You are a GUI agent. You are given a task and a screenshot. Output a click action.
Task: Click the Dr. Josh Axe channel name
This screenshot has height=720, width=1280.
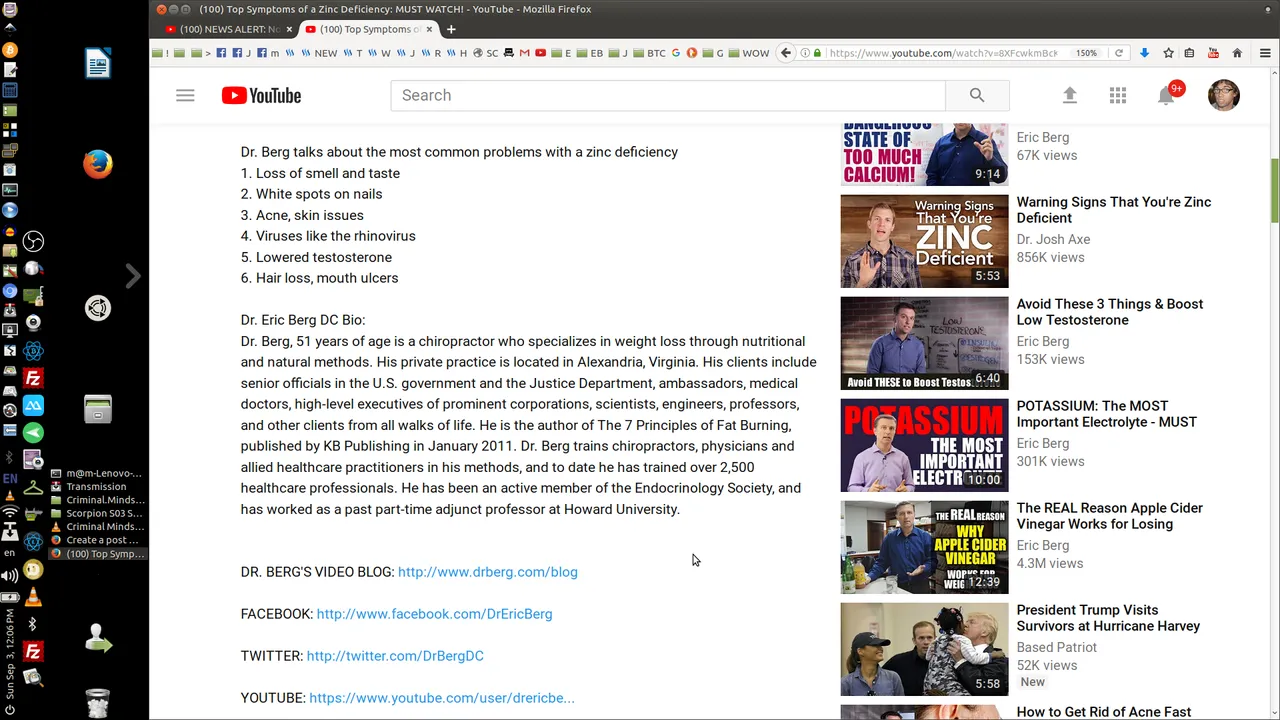click(1053, 239)
